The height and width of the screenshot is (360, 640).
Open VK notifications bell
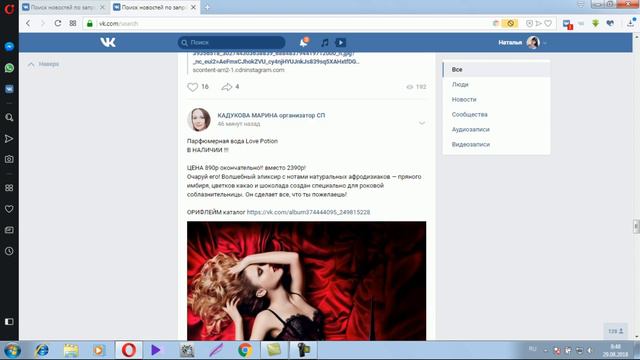click(304, 42)
